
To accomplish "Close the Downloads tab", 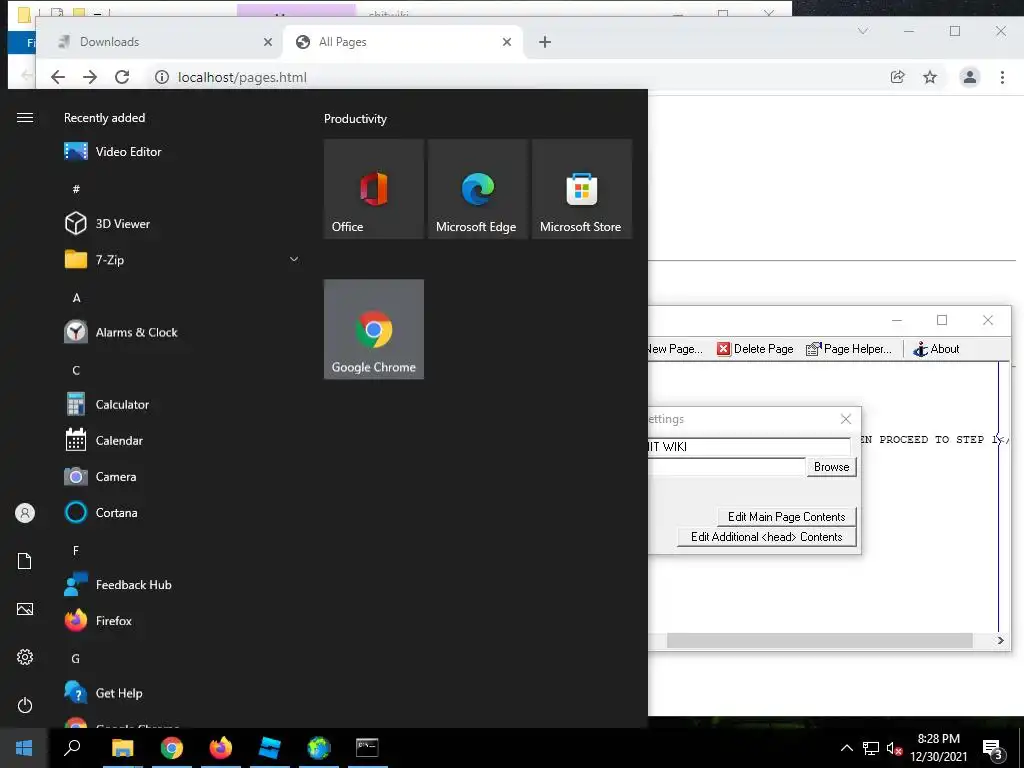I will [x=268, y=42].
